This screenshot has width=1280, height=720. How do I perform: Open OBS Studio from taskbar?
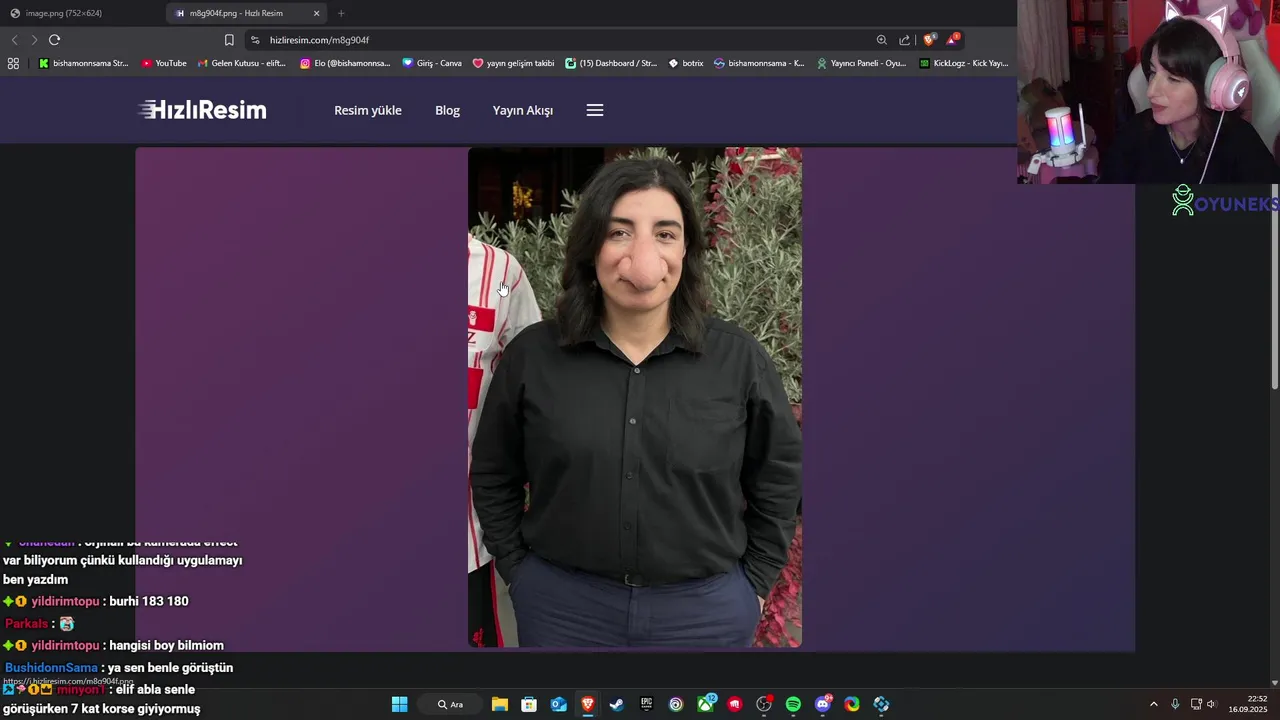pos(764,704)
